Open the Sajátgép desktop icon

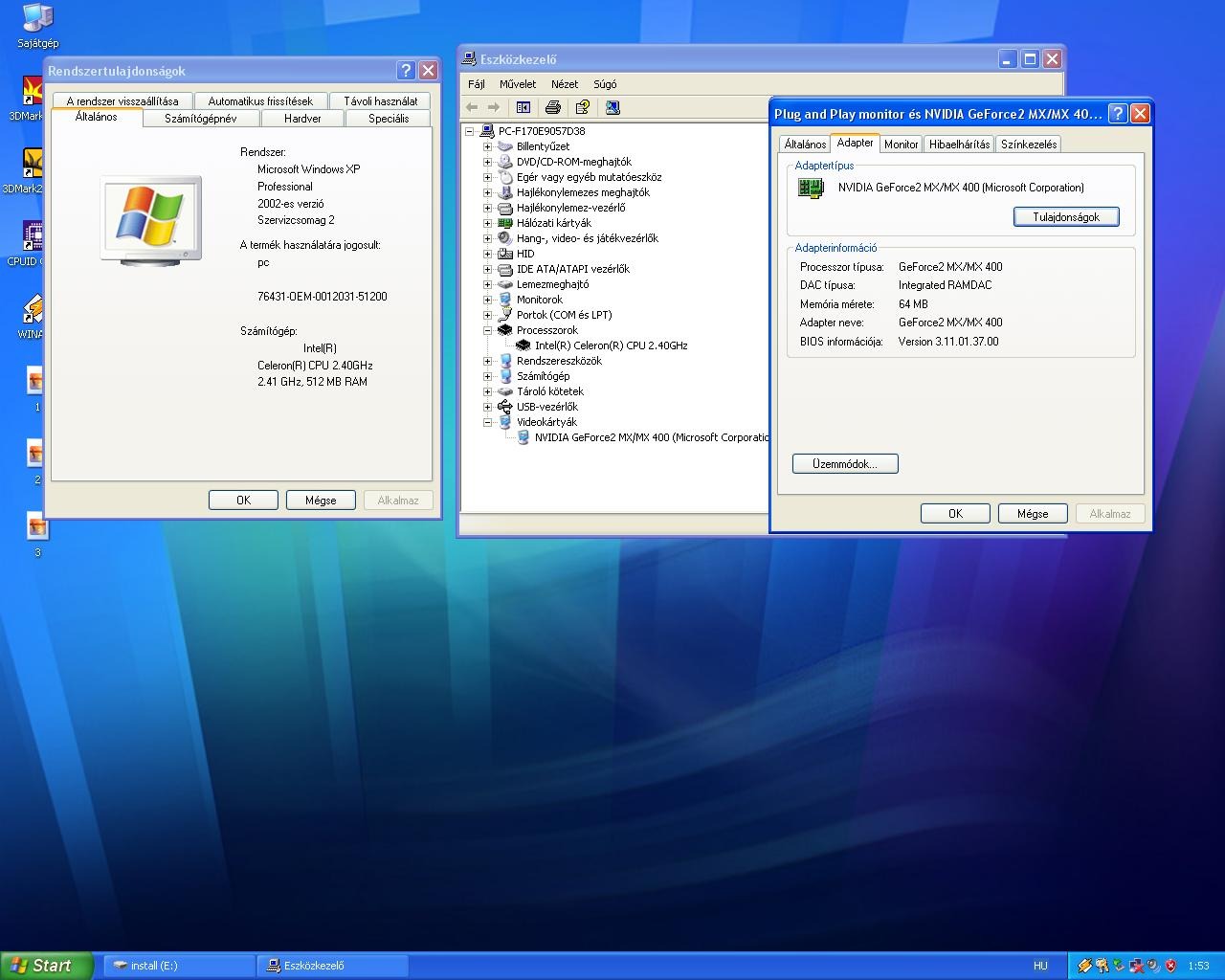point(37,17)
